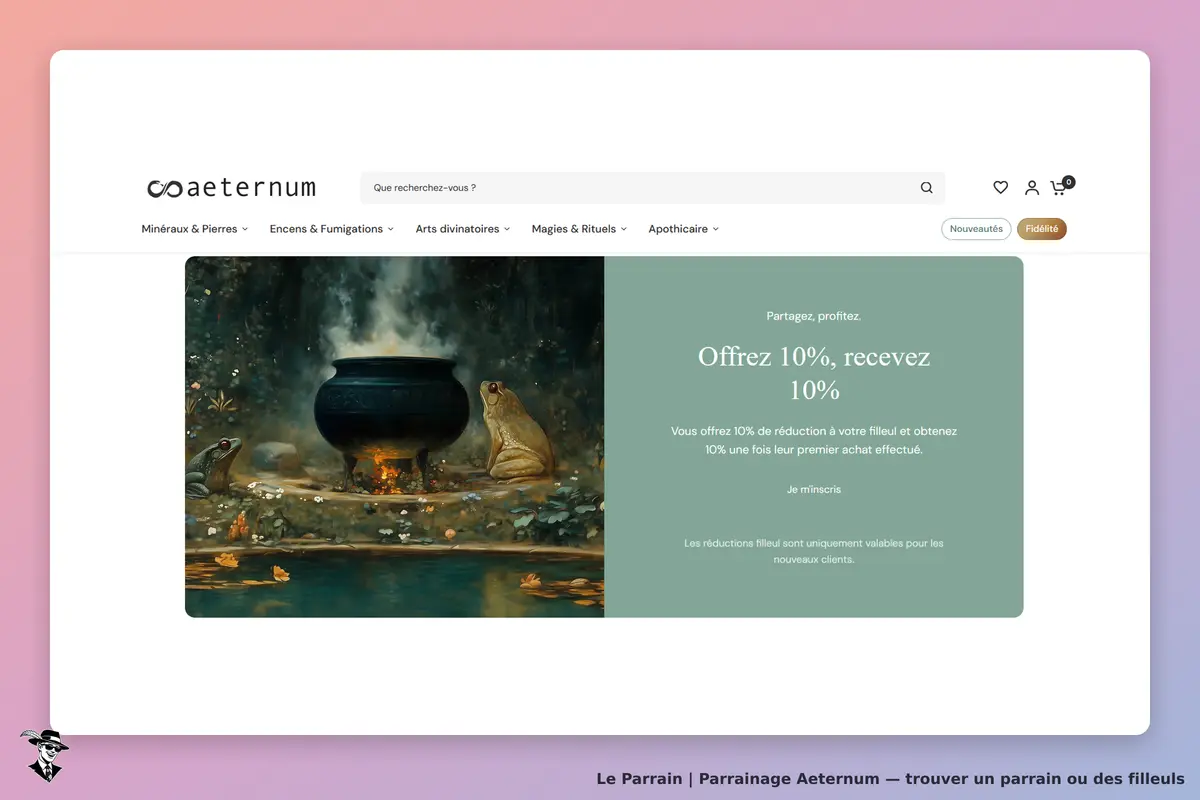Open the Minéraux & Pierres menu
The width and height of the screenshot is (1200, 800).
195,229
